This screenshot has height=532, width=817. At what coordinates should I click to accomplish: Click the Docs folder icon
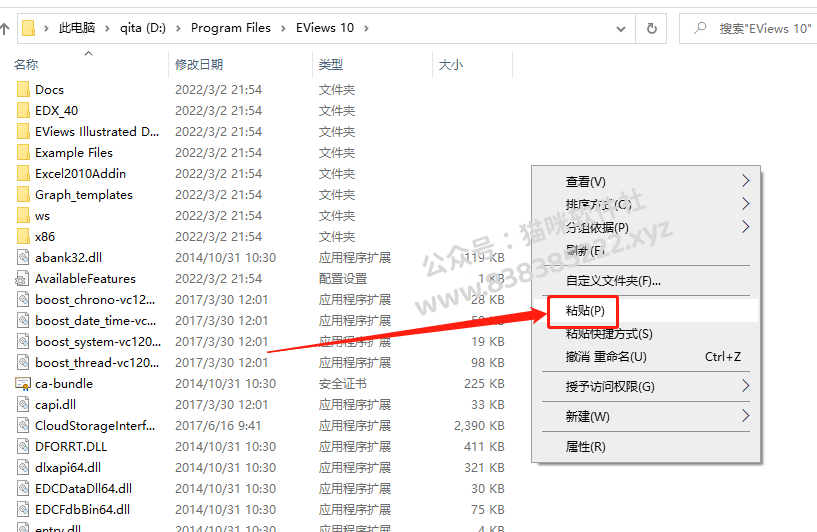point(23,90)
